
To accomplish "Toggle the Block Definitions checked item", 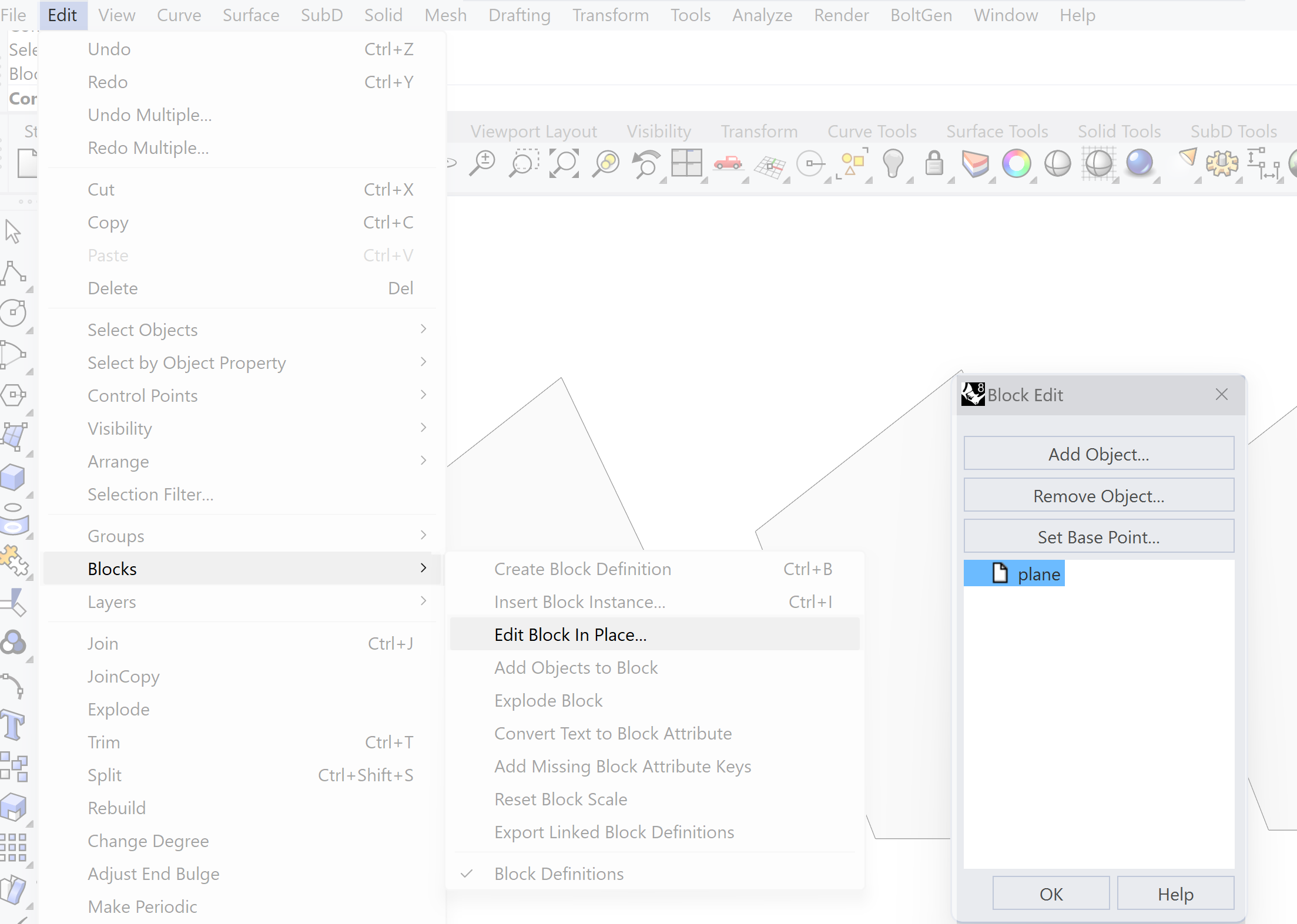I will click(558, 873).
